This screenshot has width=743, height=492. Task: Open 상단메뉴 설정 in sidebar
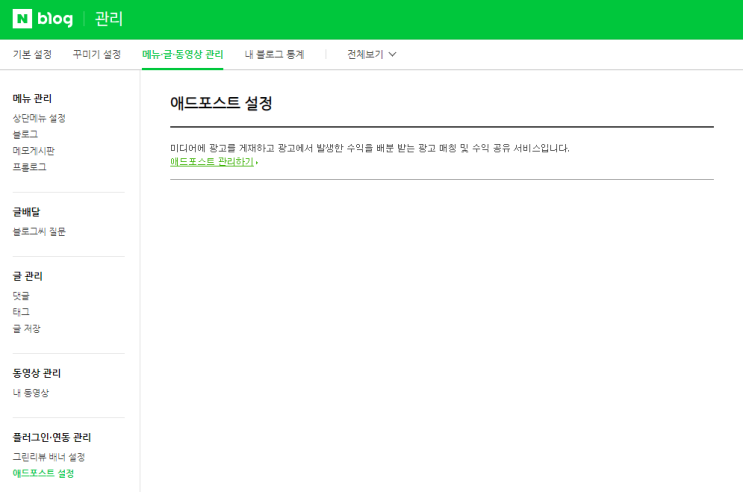click(x=39, y=118)
